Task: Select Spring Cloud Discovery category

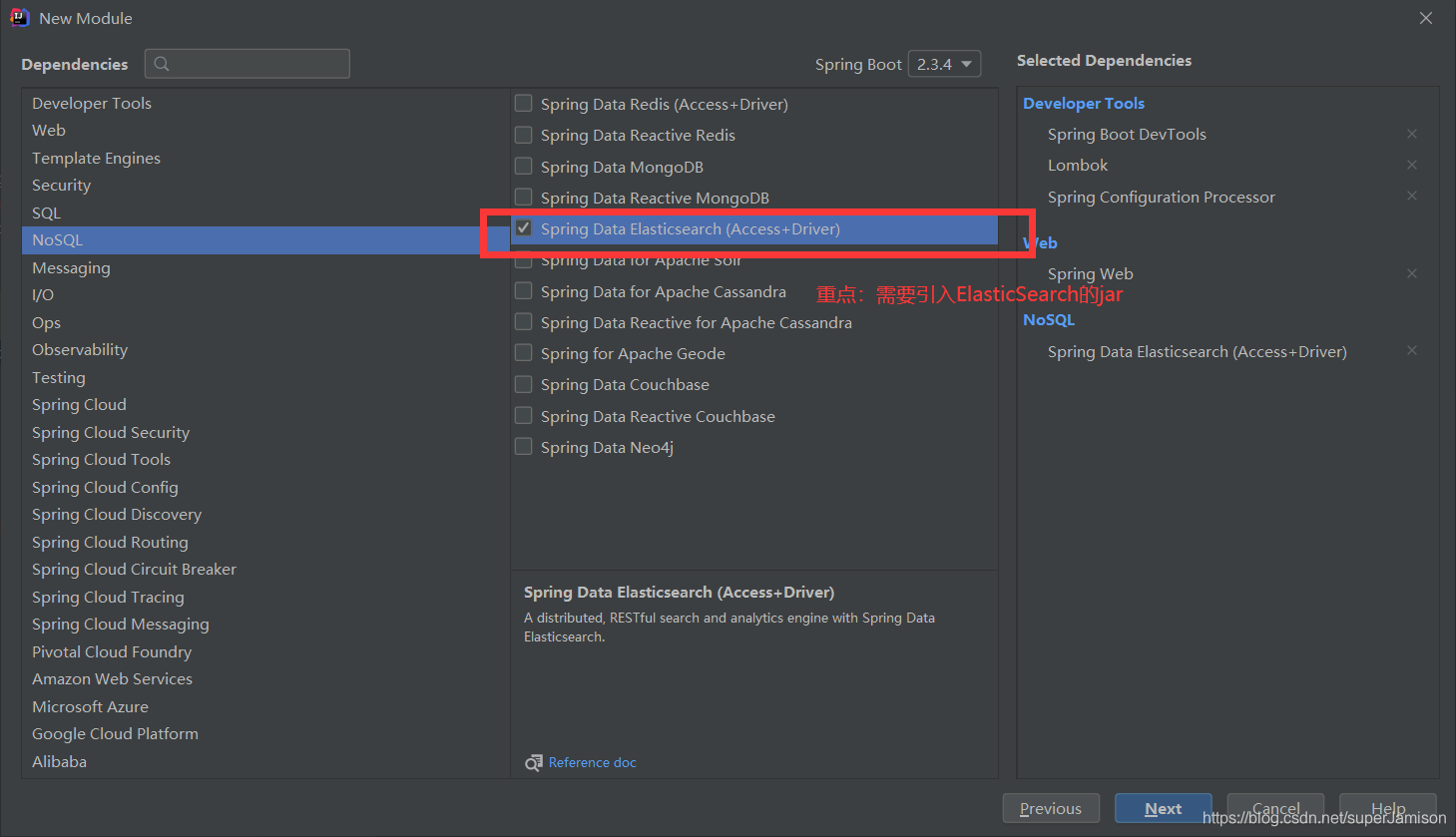Action: point(265,514)
